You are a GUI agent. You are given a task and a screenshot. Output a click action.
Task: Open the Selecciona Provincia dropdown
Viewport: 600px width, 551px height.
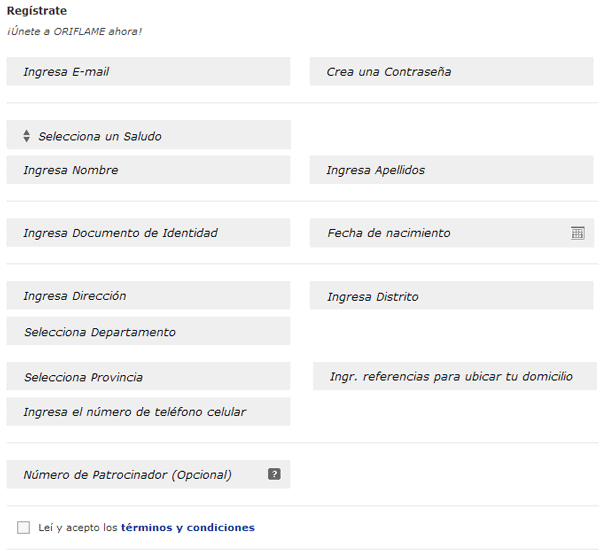click(148, 376)
